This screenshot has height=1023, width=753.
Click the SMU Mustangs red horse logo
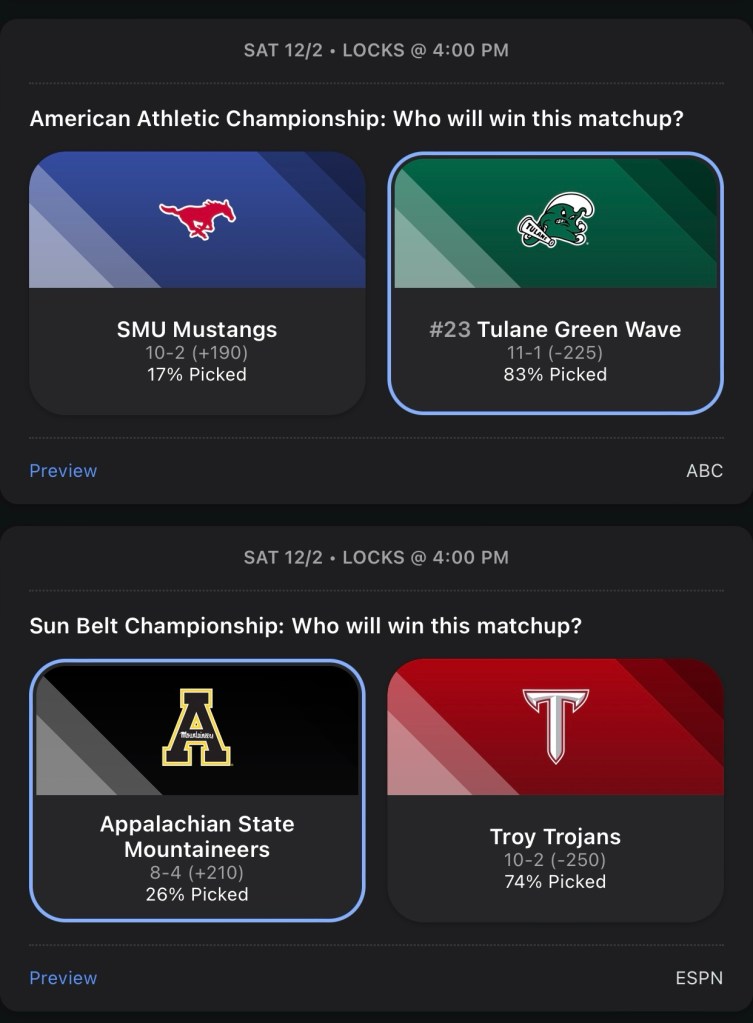click(197, 219)
